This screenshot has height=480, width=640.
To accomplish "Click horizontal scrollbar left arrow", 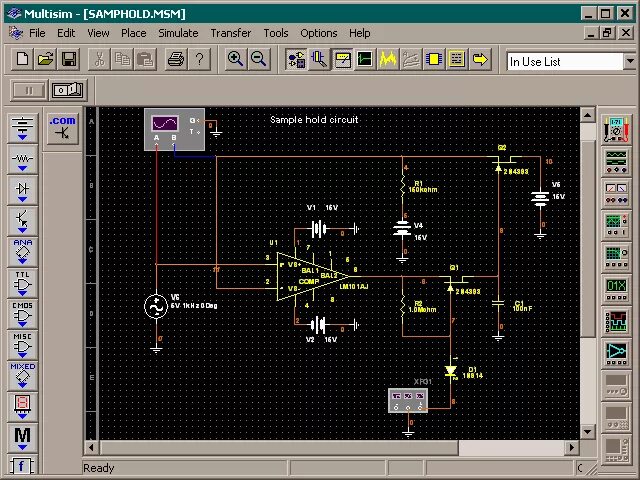I will 91,448.
